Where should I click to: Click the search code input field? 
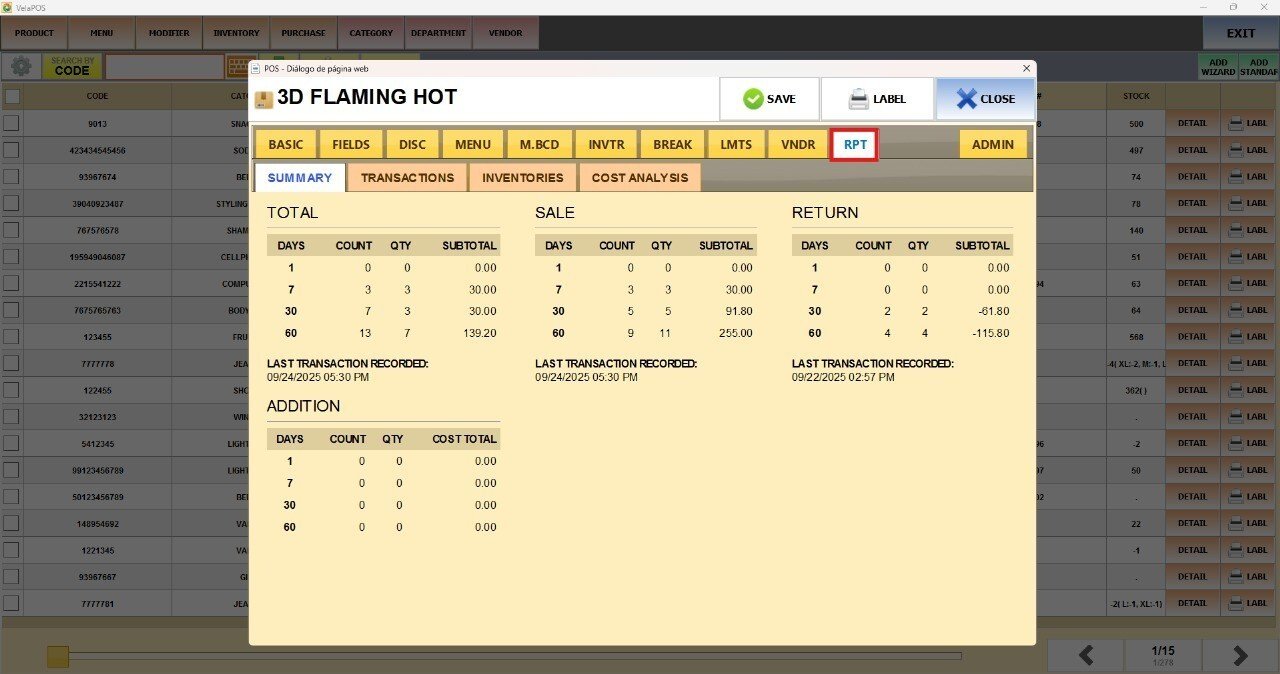click(164, 66)
